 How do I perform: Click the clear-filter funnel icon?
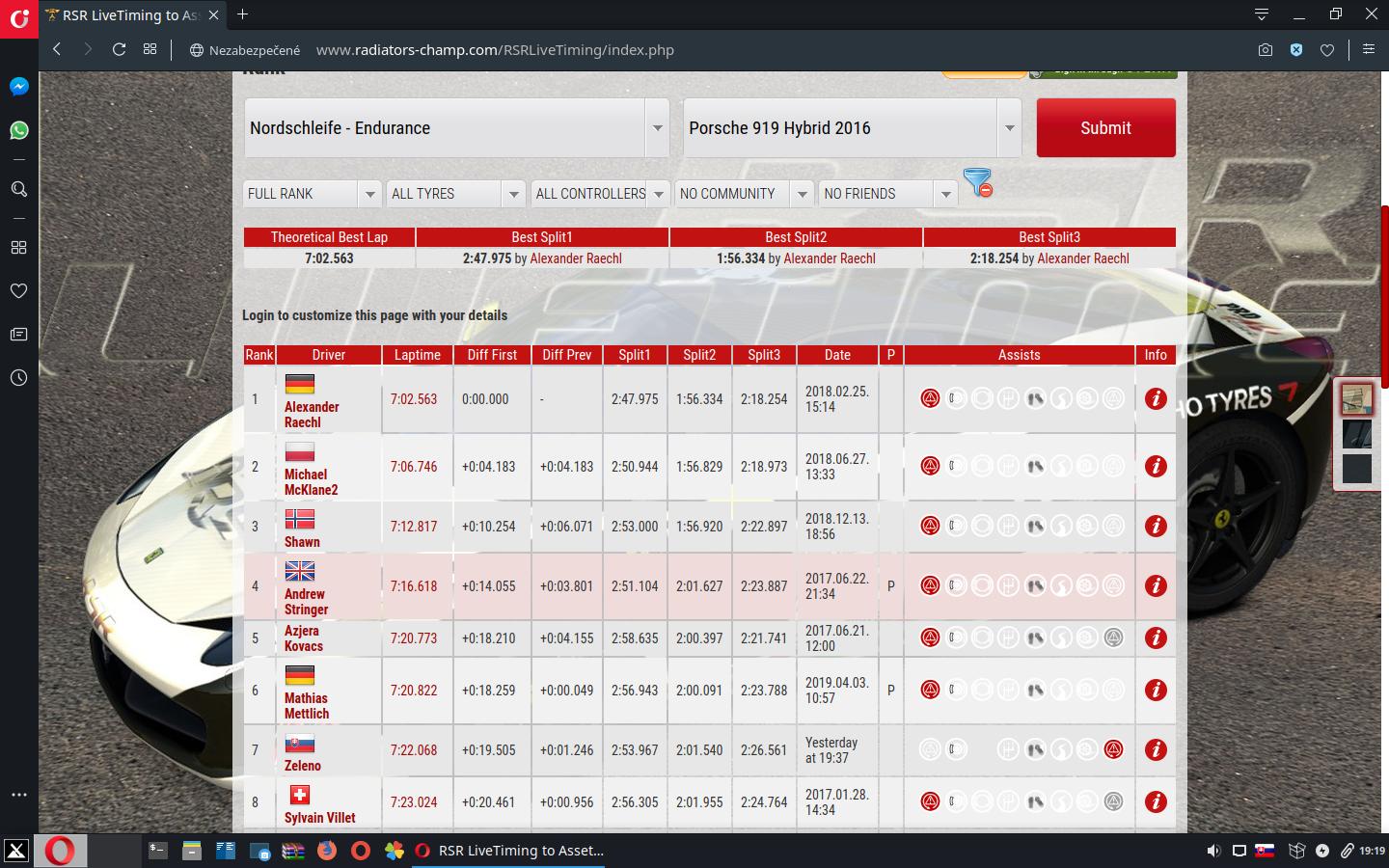[x=977, y=182]
